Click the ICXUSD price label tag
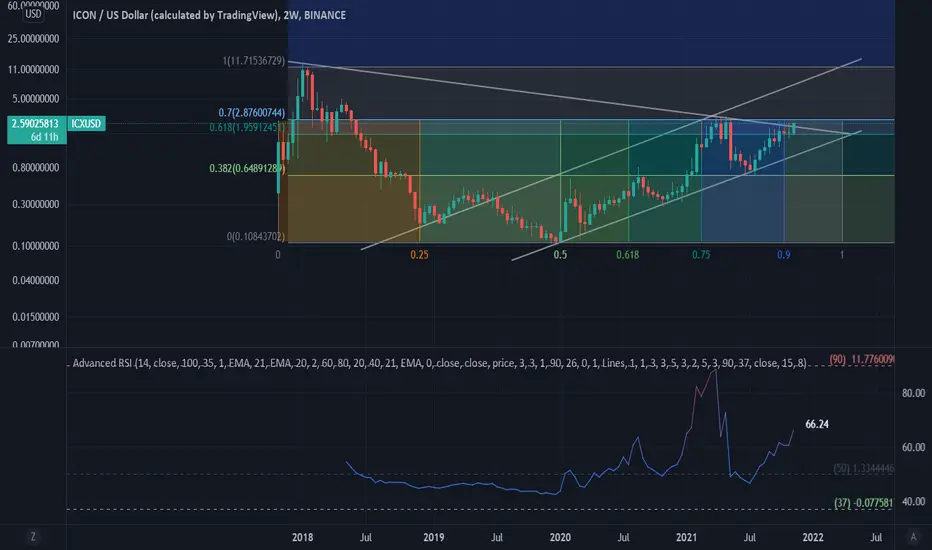 pyautogui.click(x=86, y=123)
